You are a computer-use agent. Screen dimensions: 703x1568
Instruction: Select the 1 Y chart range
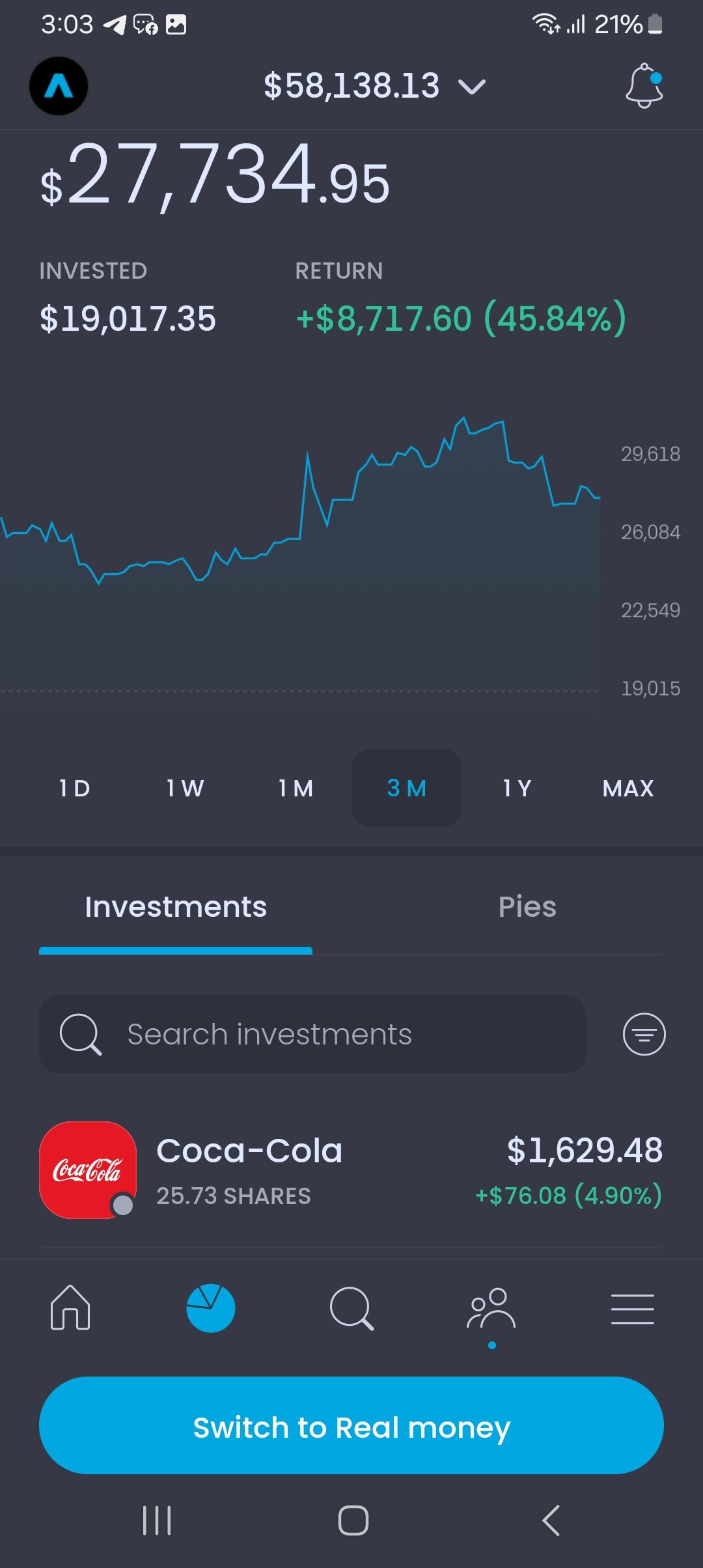[x=517, y=788]
